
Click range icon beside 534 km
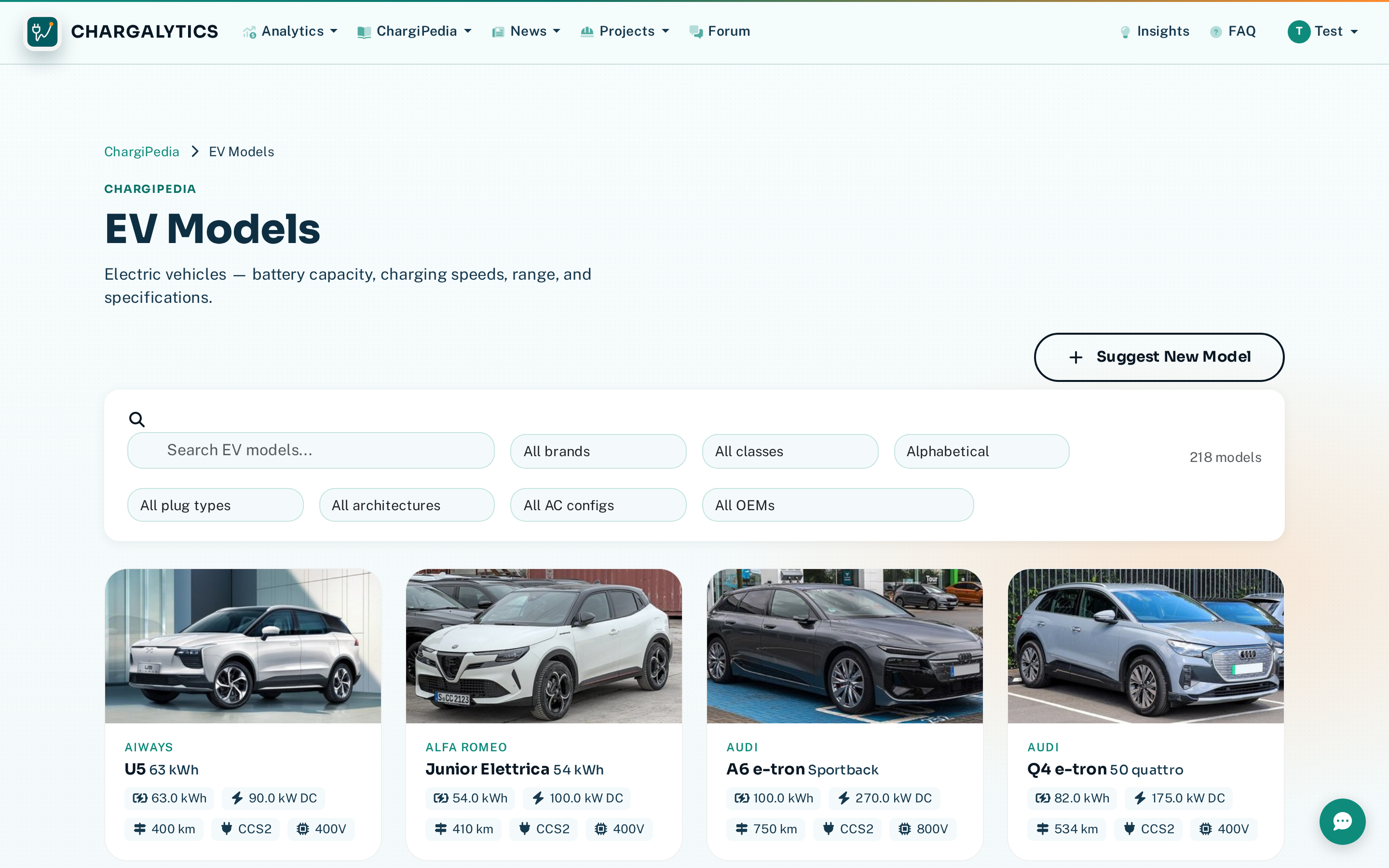click(1042, 829)
